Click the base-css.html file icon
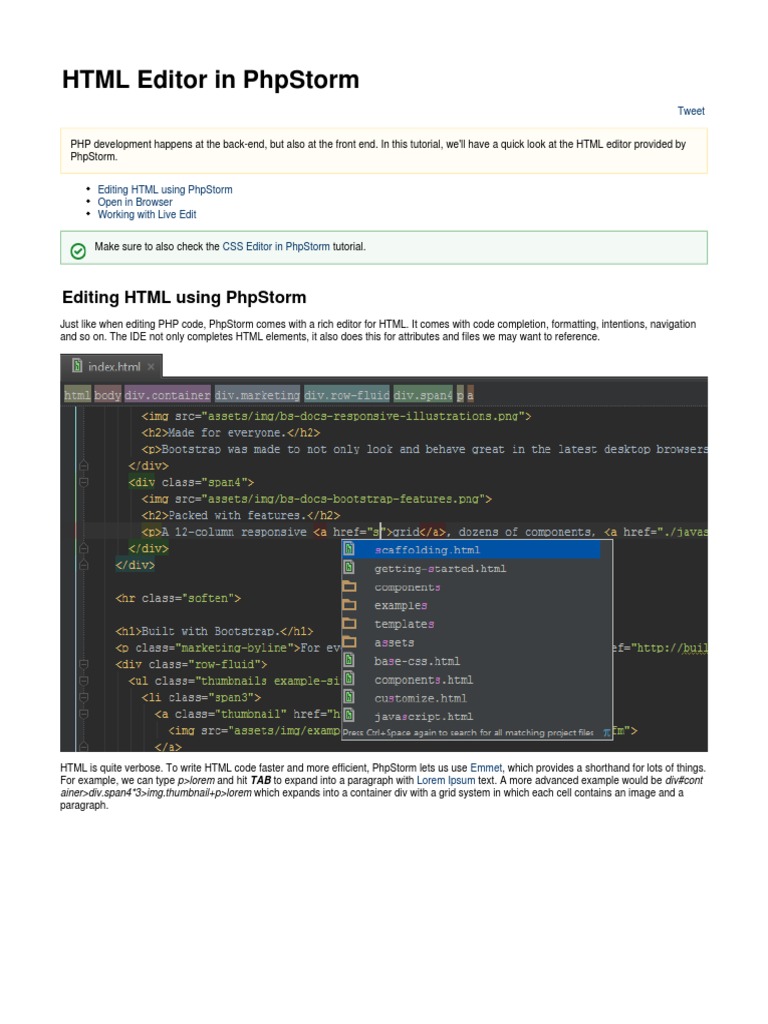Viewport: 768px width, 1024px height. coord(349,660)
